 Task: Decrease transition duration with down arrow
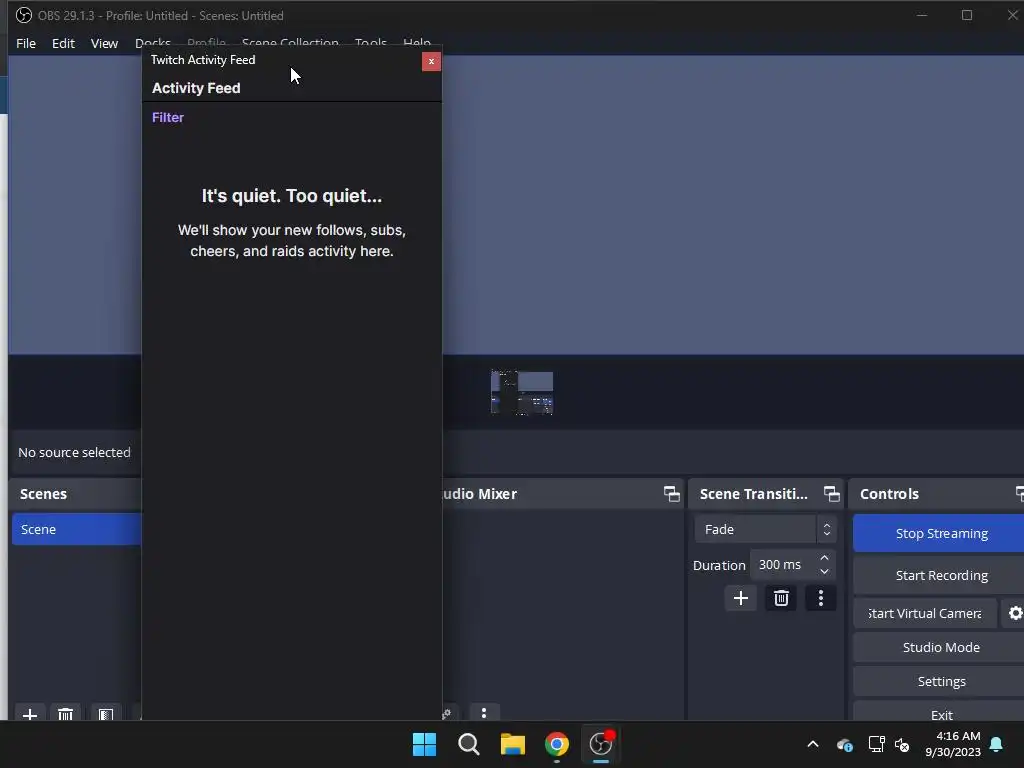pos(824,571)
